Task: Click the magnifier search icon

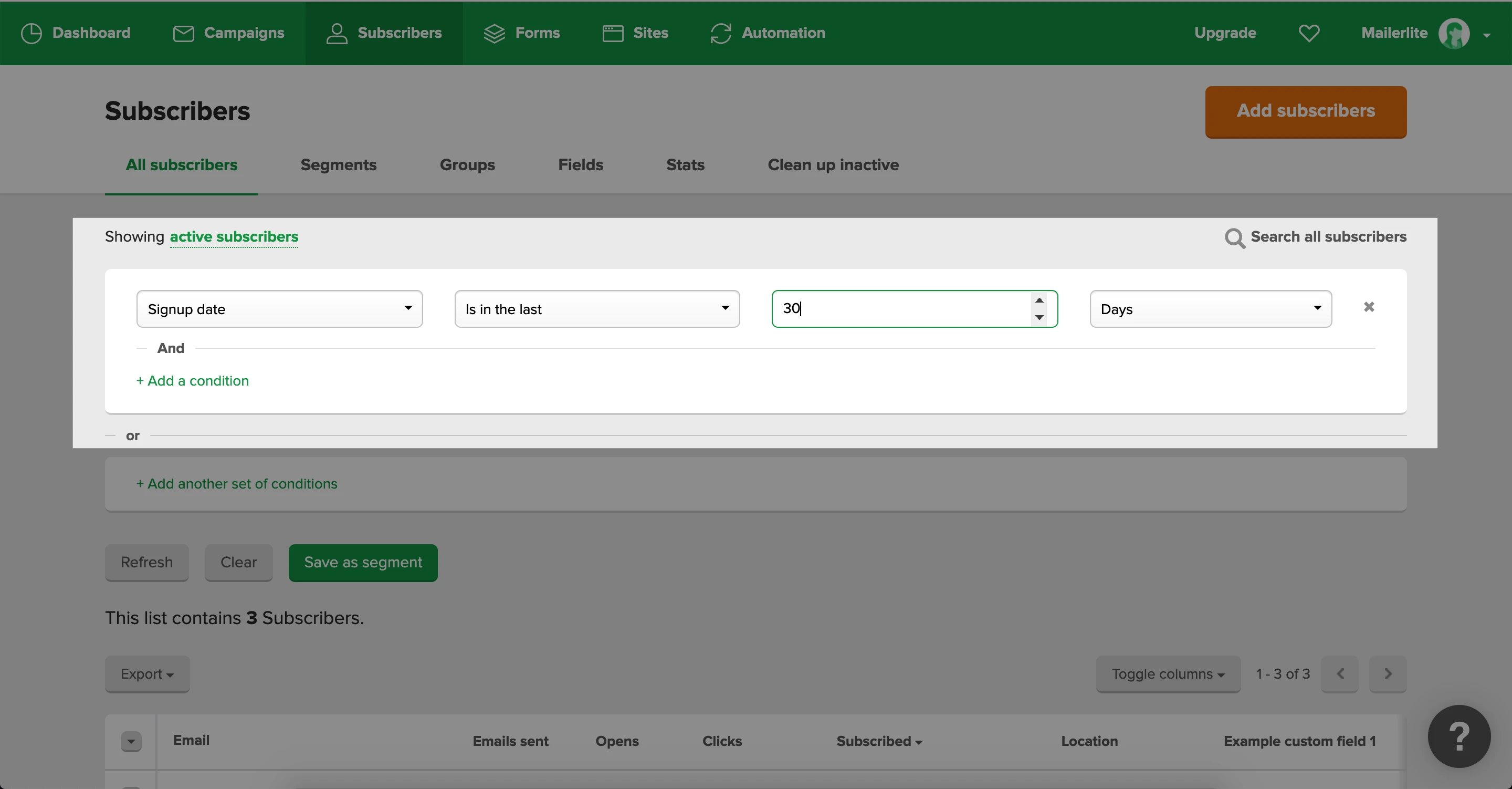Action: [x=1234, y=238]
